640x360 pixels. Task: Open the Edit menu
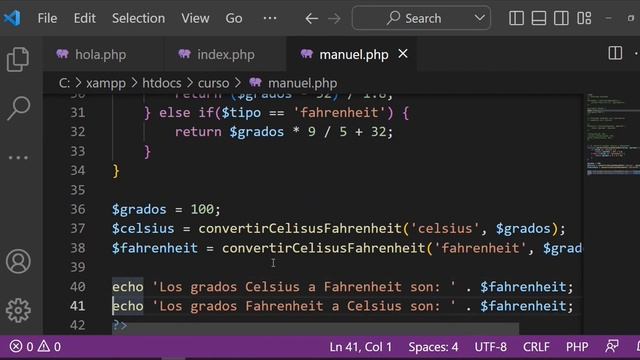[84, 18]
